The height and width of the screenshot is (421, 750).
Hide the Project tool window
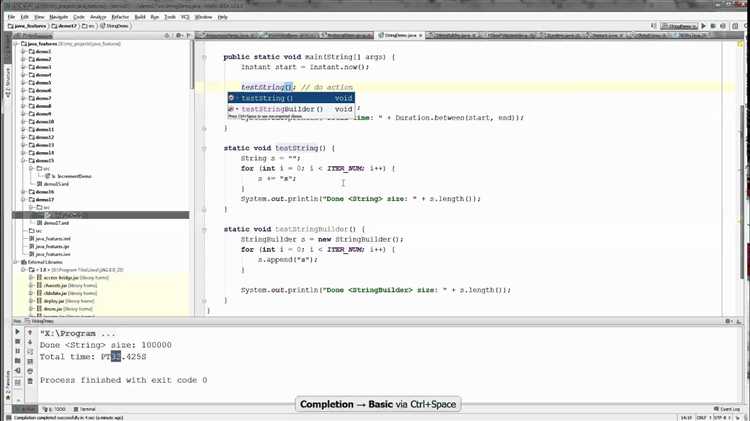(x=188, y=35)
